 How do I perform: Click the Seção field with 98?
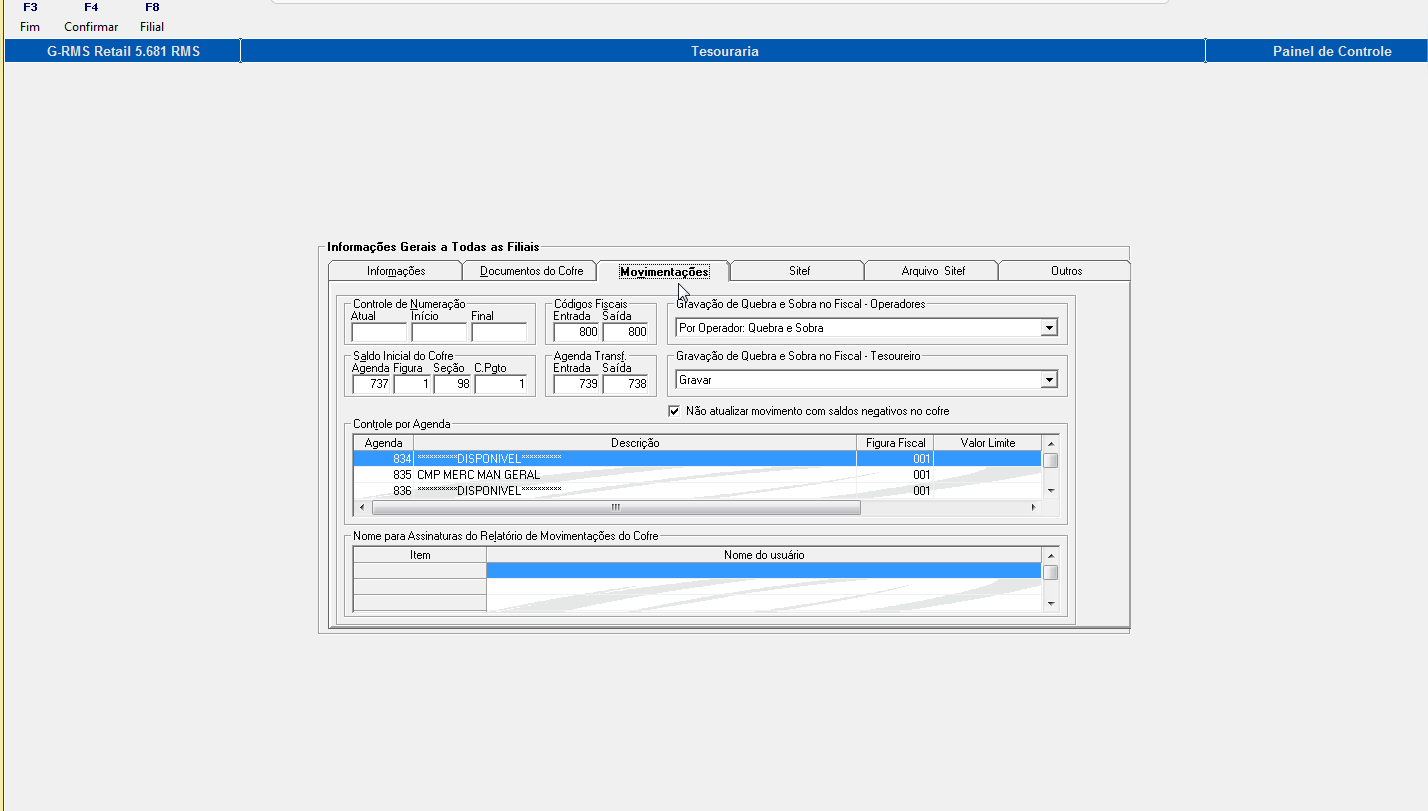click(453, 384)
